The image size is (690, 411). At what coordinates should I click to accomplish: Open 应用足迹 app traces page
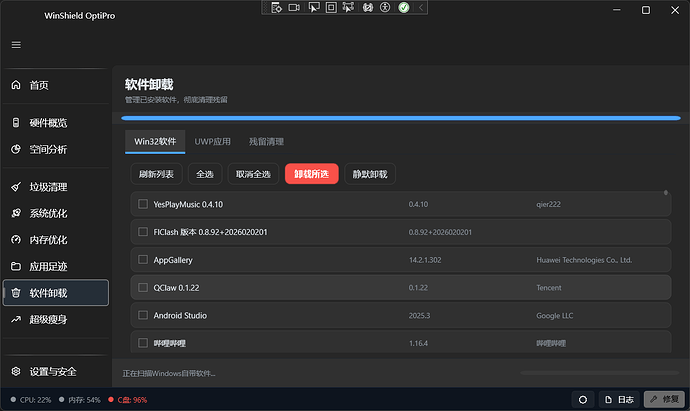(x=55, y=266)
